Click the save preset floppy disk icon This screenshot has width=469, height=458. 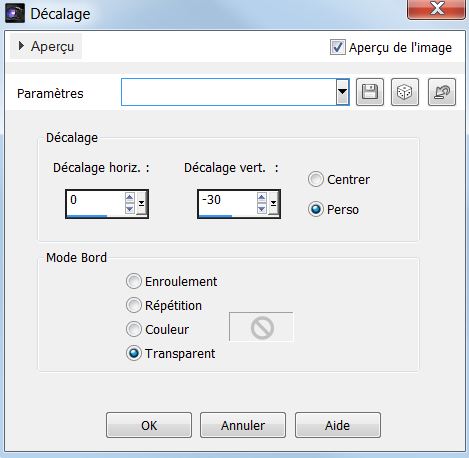coord(370,92)
